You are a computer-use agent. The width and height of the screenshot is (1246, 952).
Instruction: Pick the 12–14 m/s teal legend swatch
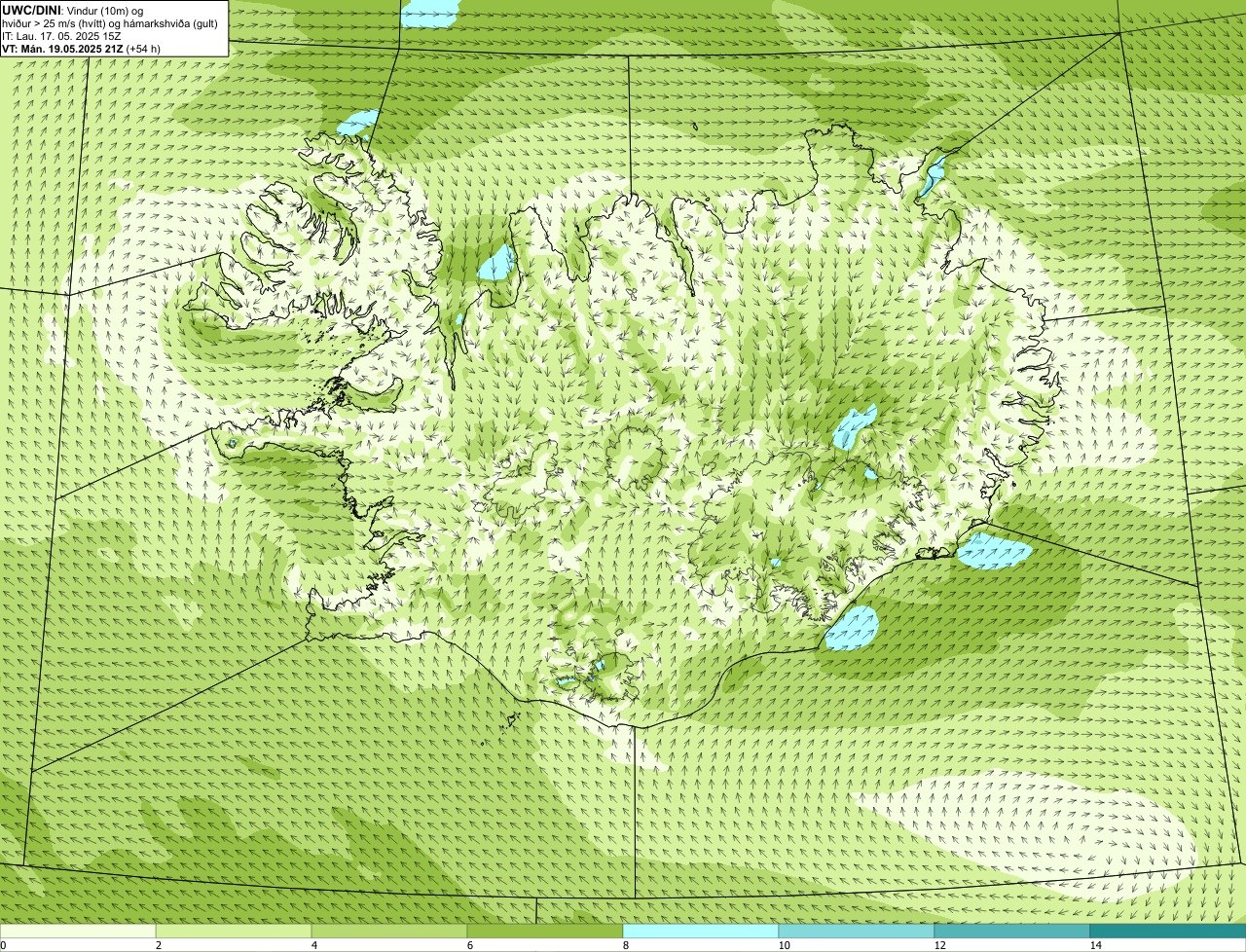point(1012,931)
